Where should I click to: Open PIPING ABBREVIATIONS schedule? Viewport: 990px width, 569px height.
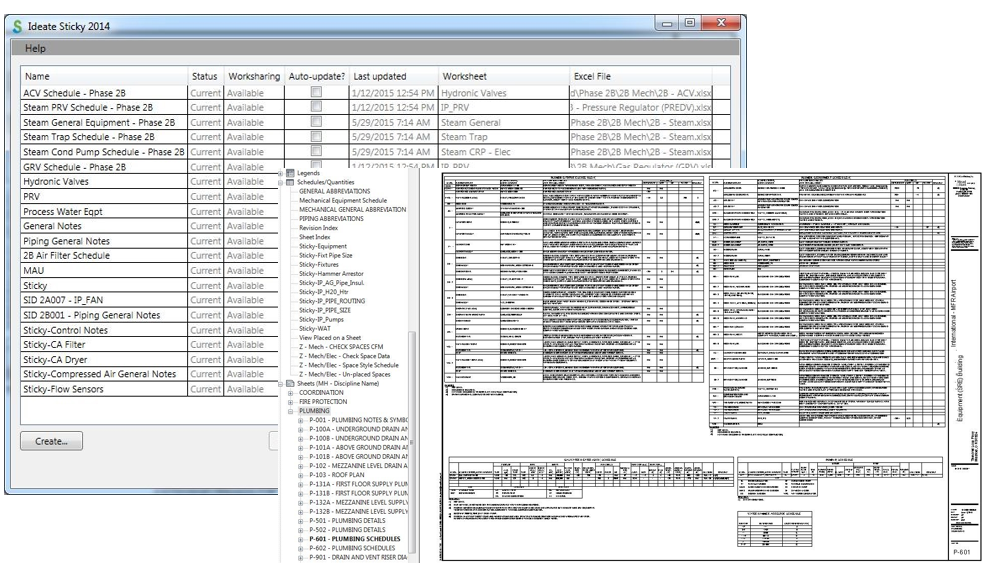(331, 219)
